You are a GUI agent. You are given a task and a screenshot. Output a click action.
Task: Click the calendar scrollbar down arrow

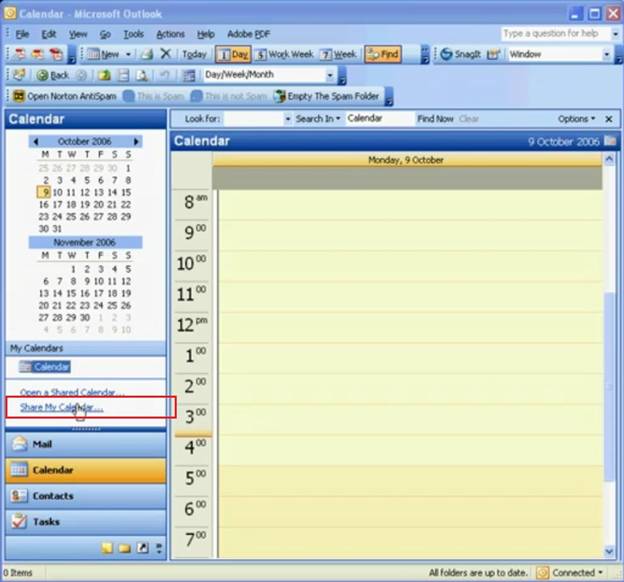click(x=609, y=551)
